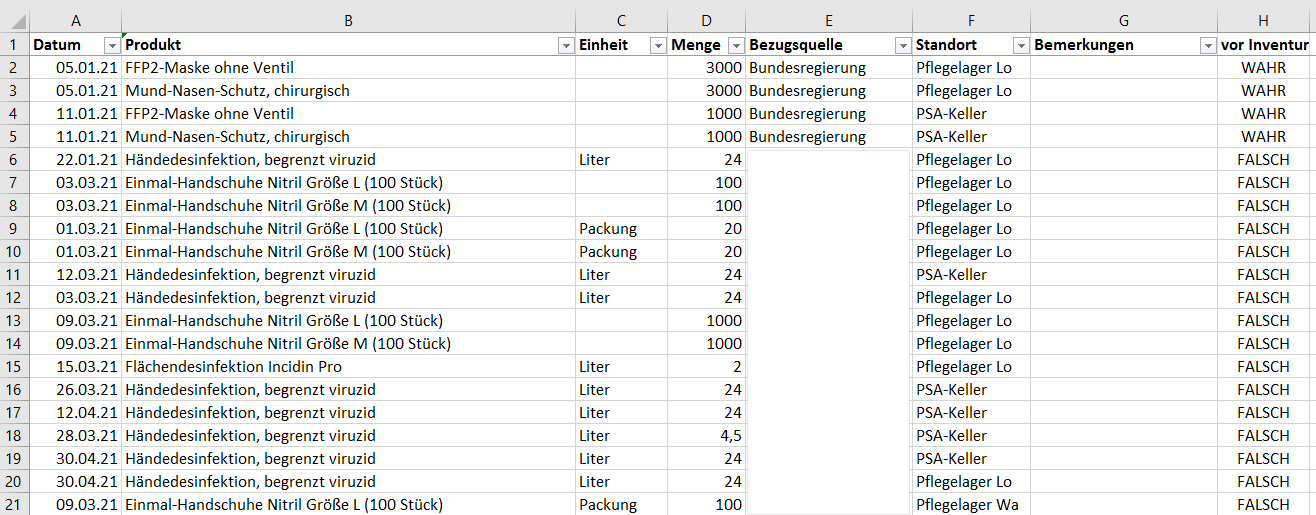Open the Standort filter dropdown
This screenshot has height=515, width=1316.
tap(1020, 45)
